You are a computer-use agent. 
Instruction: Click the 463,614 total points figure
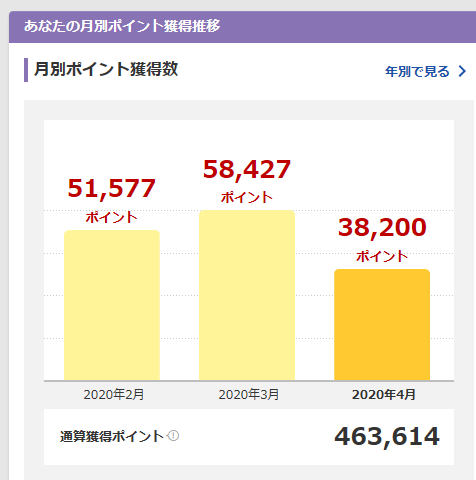pos(387,436)
